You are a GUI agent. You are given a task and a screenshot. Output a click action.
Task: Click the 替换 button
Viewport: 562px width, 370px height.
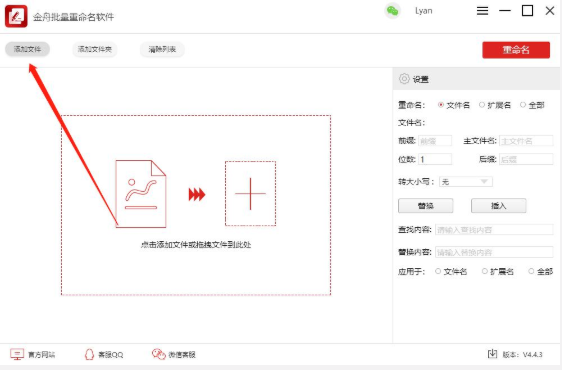425,205
